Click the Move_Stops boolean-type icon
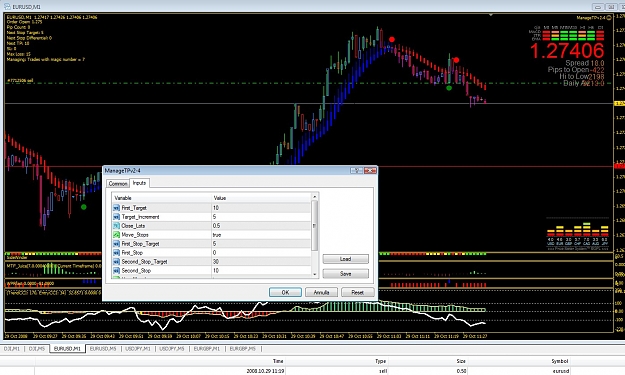The width and height of the screenshot is (625, 375). pyautogui.click(x=116, y=235)
